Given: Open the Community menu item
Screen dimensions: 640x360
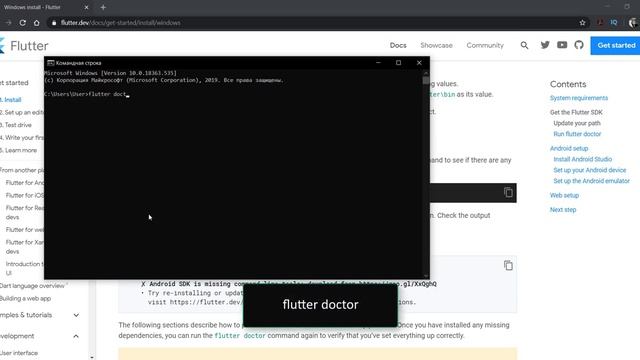Looking at the screenshot, I should point(485,45).
